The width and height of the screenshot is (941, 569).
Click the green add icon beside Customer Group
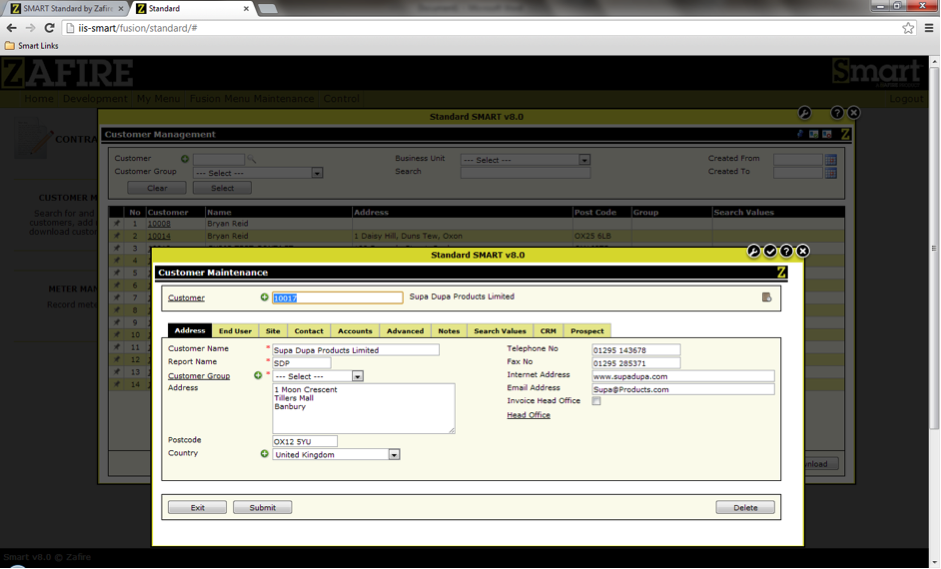tap(258, 376)
